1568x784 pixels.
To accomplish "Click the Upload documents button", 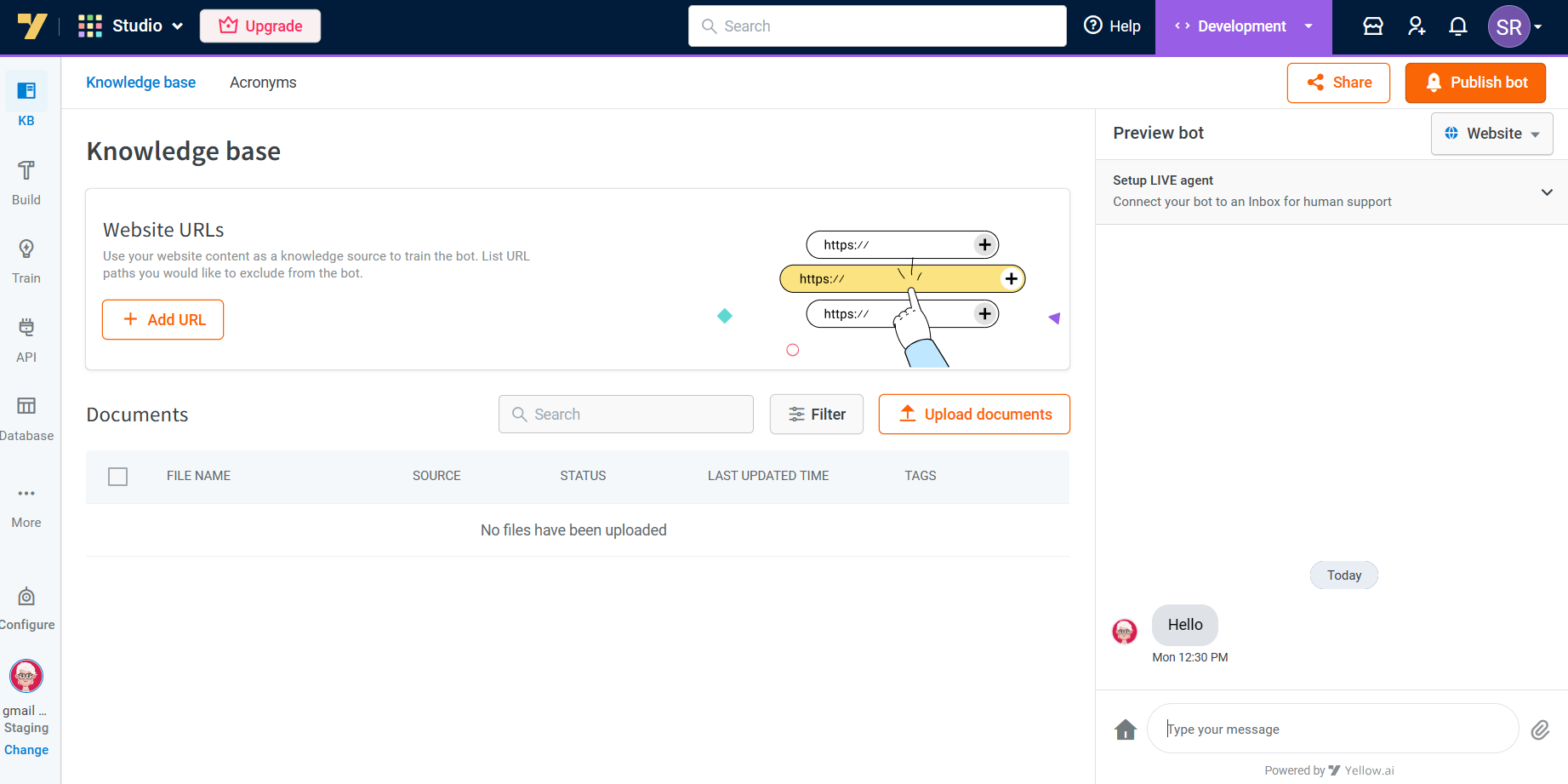I will [x=974, y=415].
